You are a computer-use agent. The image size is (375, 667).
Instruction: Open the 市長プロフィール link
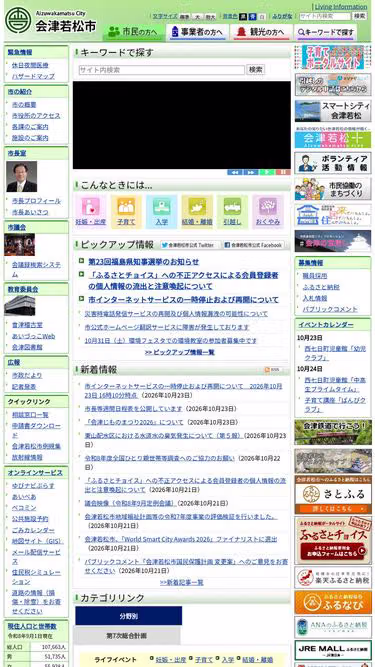click(37, 201)
